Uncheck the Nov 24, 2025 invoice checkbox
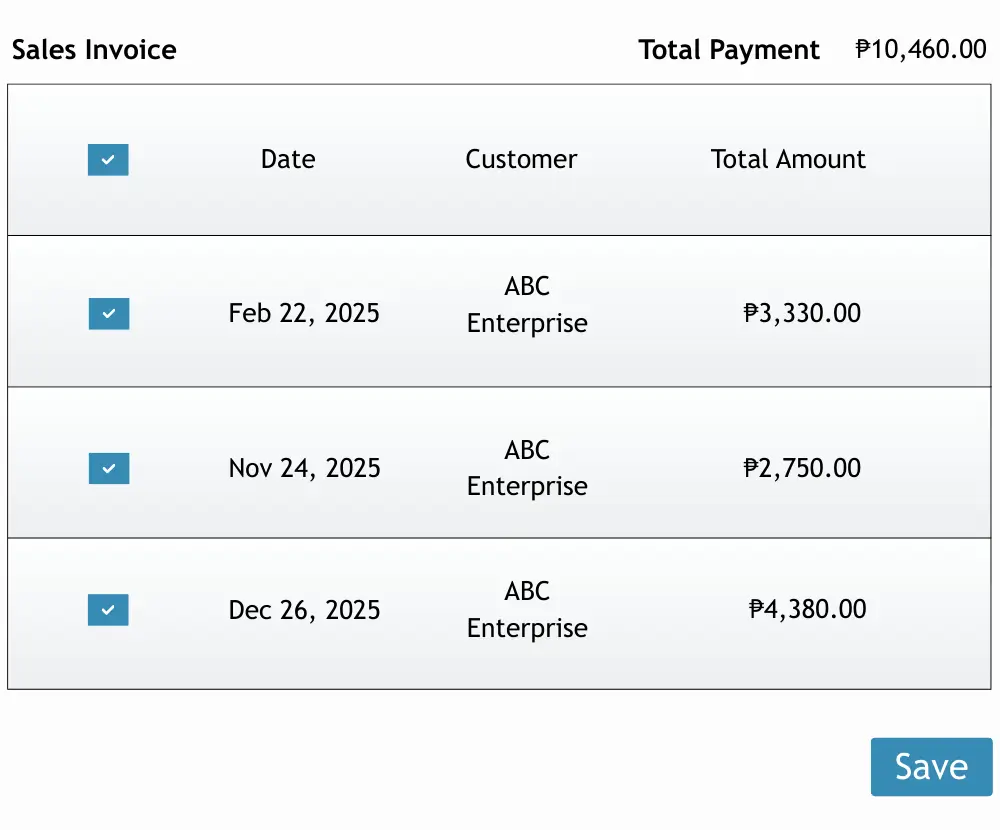This screenshot has width=1000, height=830. (109, 468)
